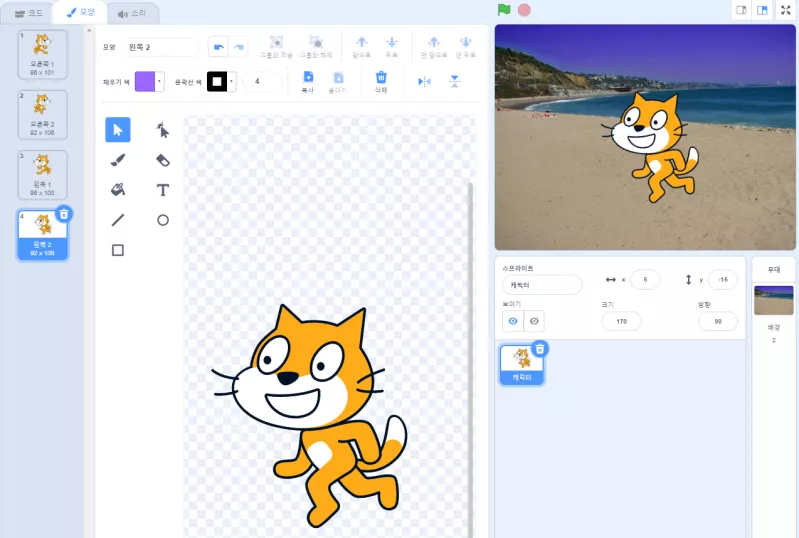
Task: Click the purple fill color swatch
Action: point(145,82)
